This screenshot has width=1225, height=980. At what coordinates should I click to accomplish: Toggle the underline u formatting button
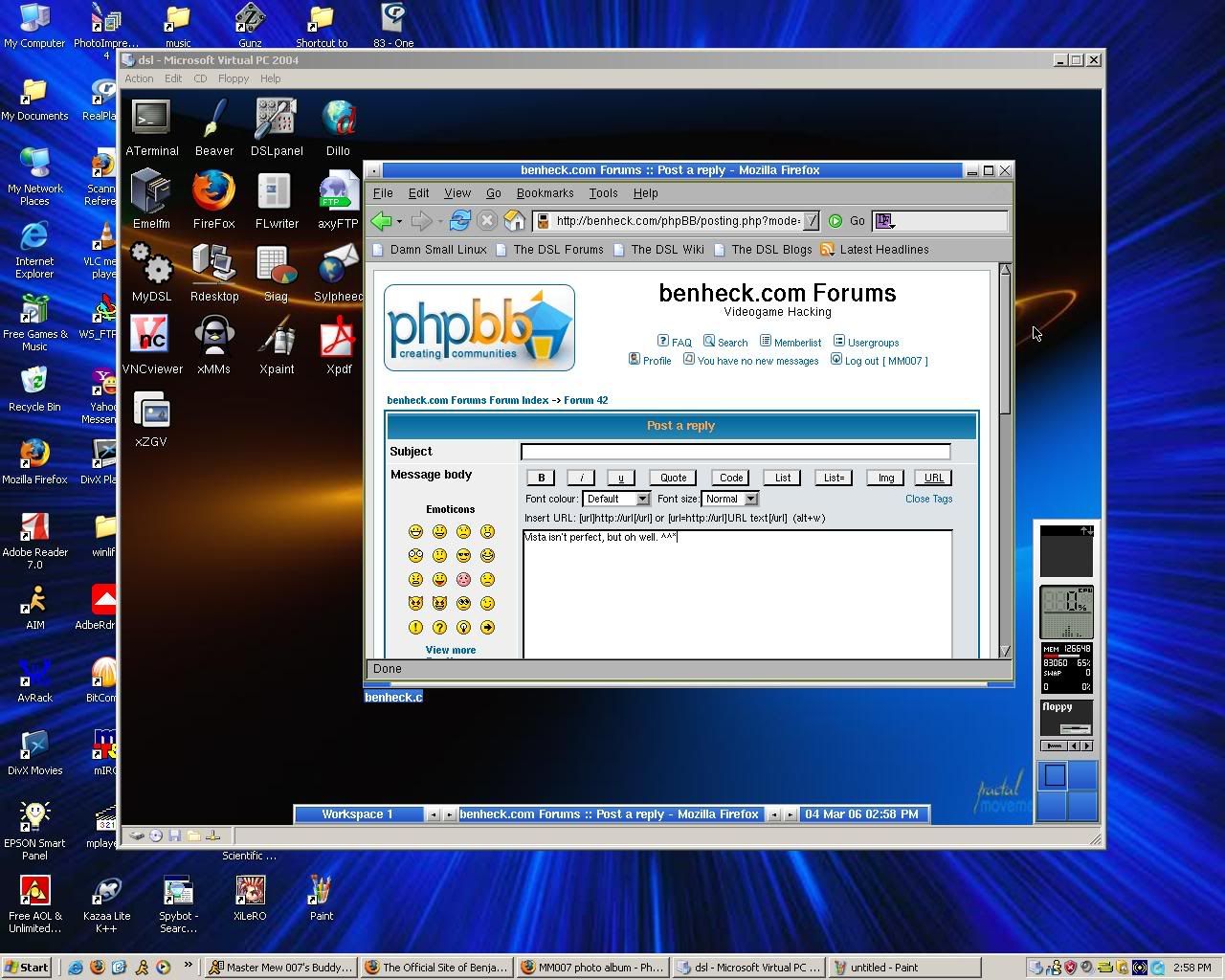pos(620,478)
